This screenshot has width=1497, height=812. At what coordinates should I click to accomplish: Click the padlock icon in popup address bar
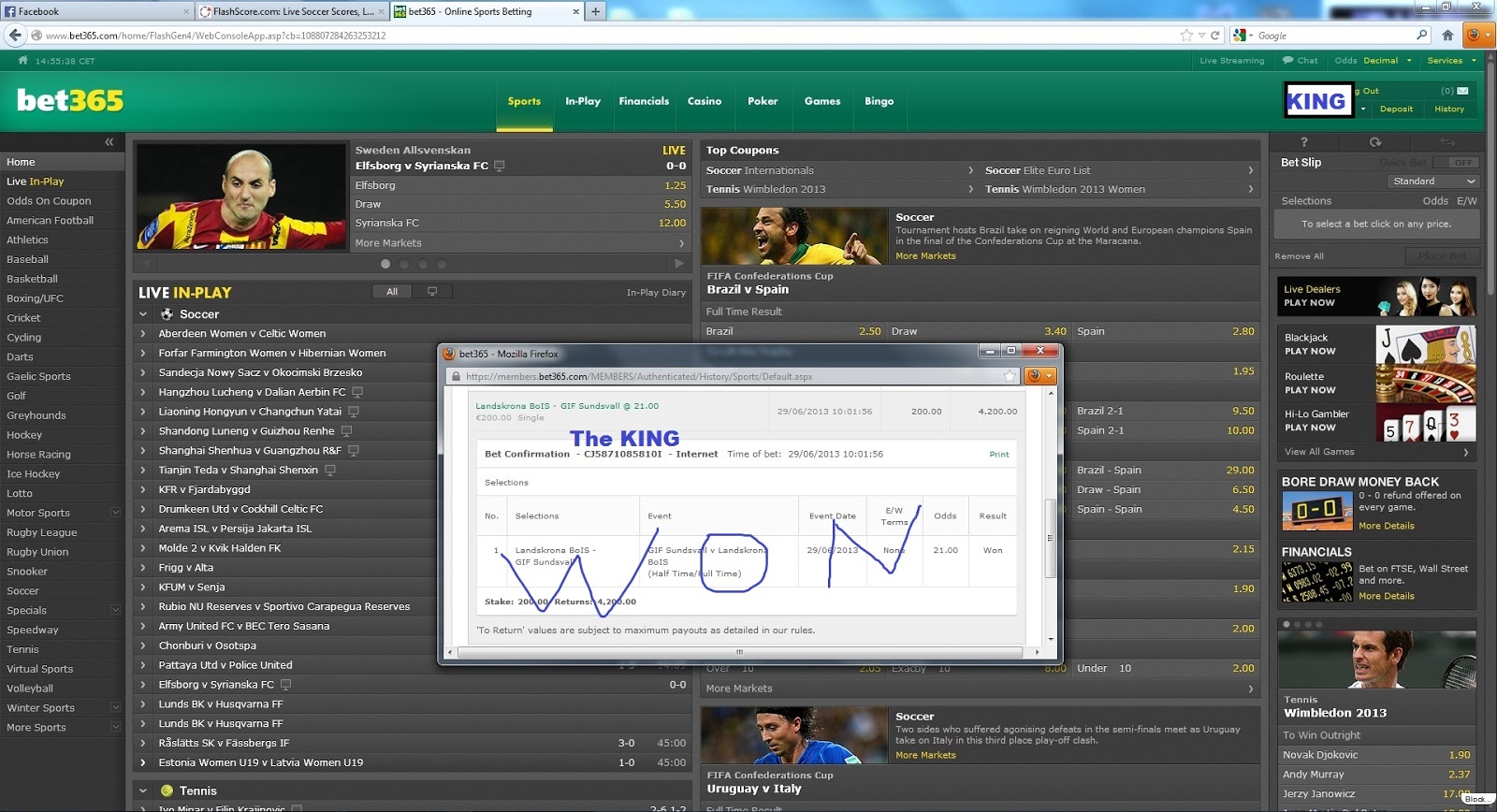point(456,377)
